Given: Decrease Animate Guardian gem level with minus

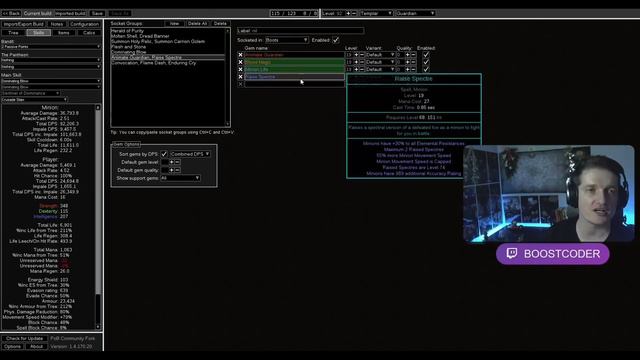Looking at the screenshot, I should coord(362,55).
